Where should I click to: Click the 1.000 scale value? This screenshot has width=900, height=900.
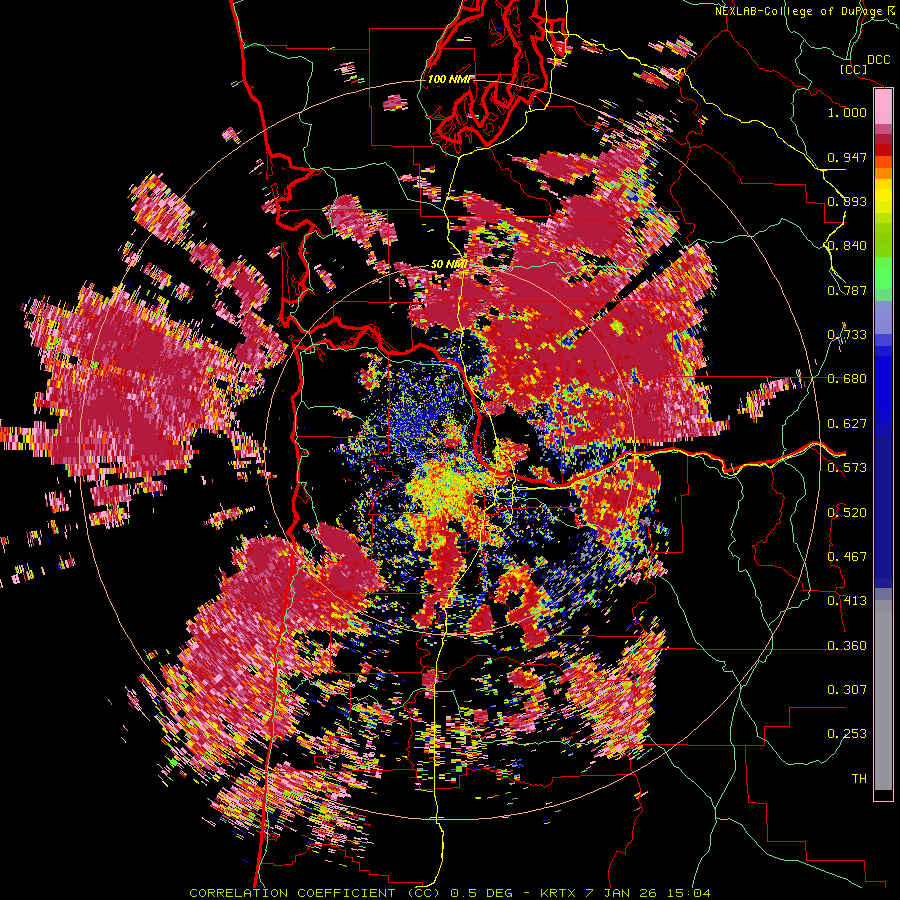pos(847,112)
